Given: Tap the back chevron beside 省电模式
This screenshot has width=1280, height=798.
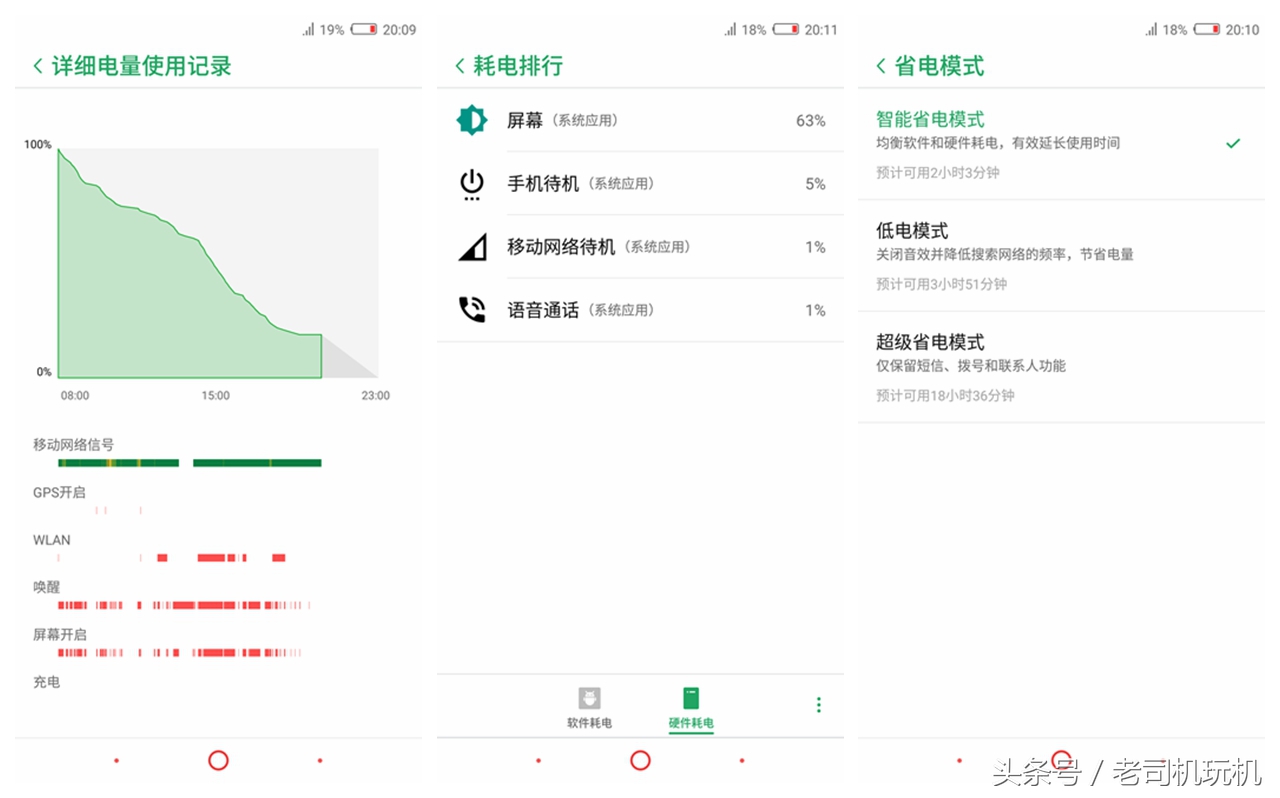Looking at the screenshot, I should (882, 67).
